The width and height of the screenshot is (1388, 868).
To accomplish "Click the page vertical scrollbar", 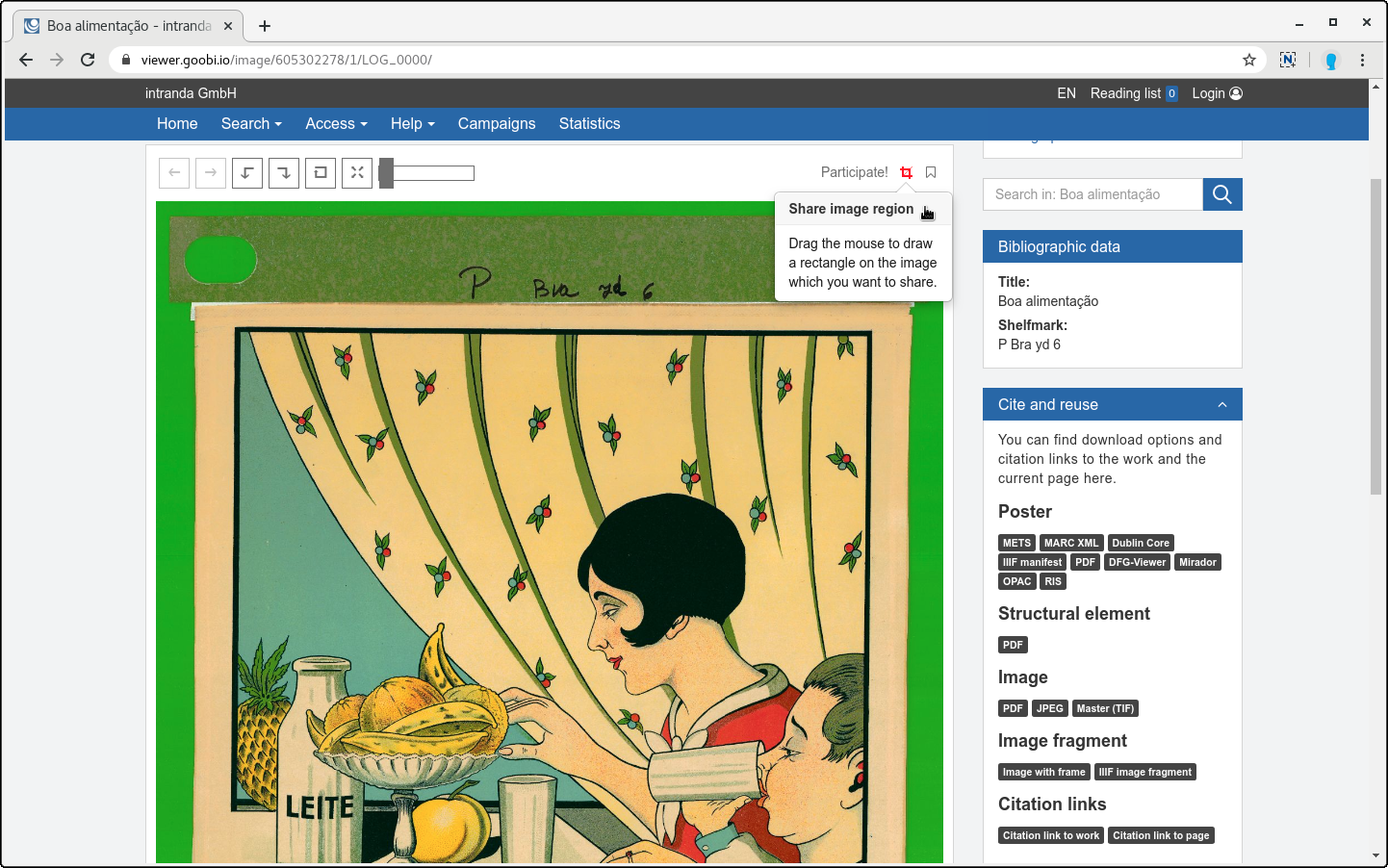I will coord(1376,337).
